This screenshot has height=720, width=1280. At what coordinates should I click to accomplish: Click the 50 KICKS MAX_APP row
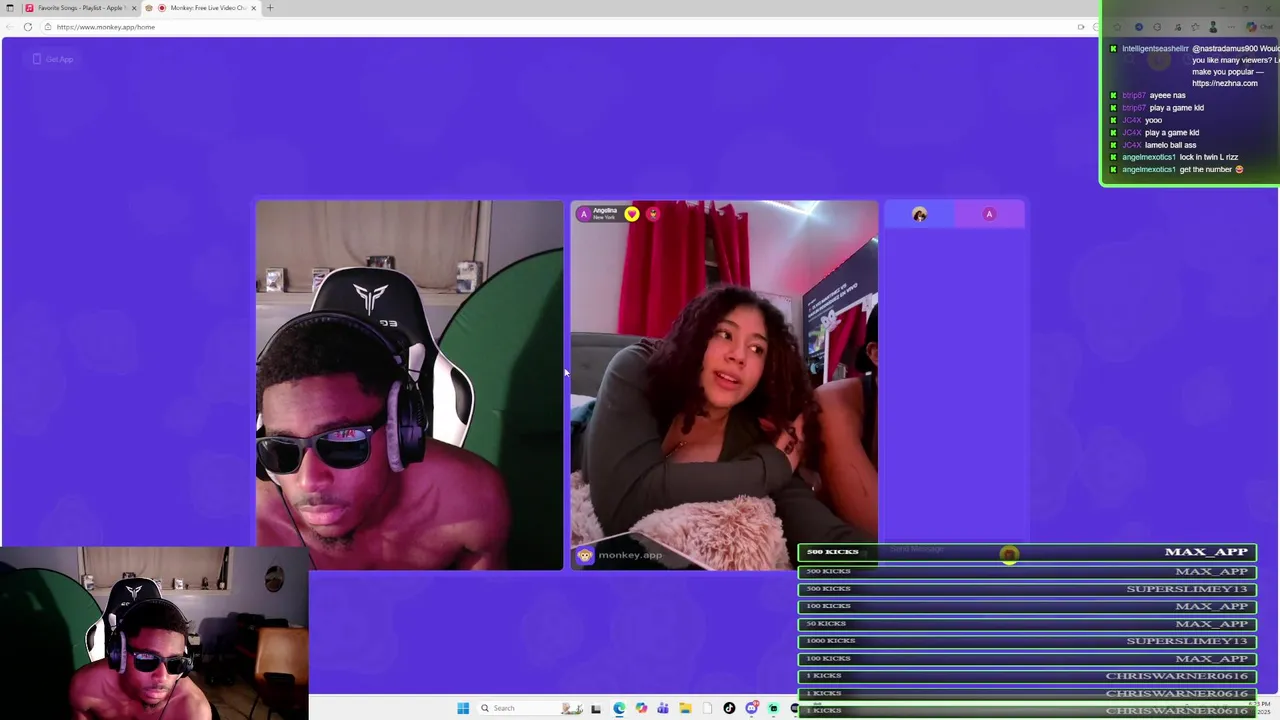click(x=1027, y=624)
